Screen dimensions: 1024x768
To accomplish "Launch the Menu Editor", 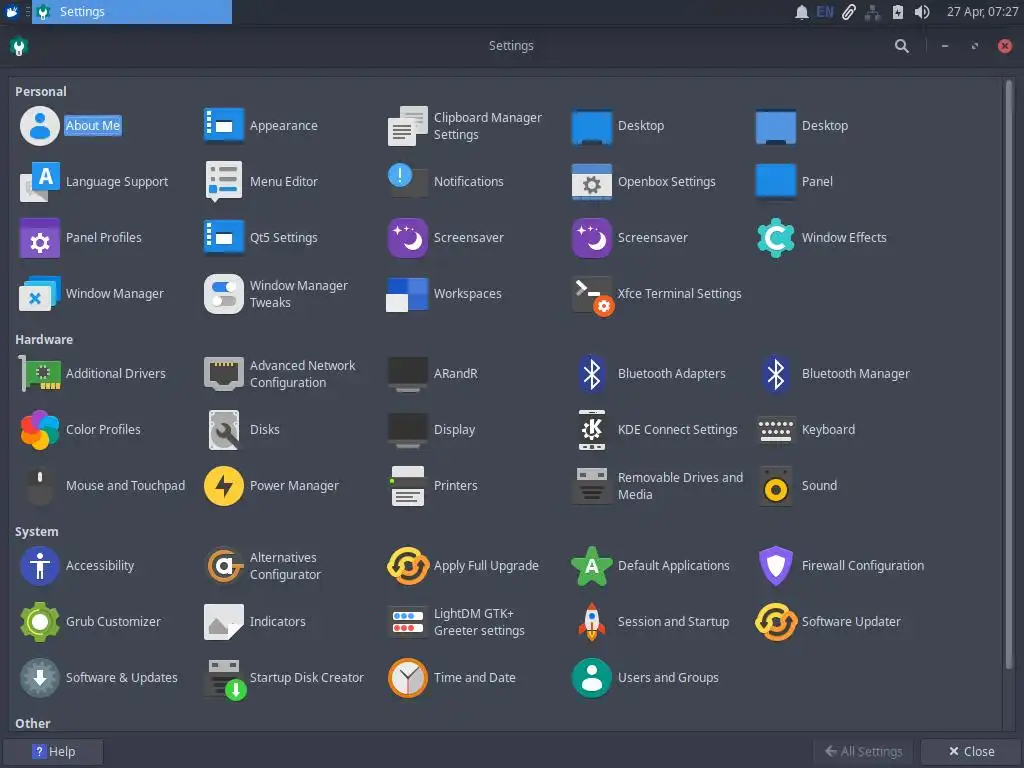I will pos(261,182).
